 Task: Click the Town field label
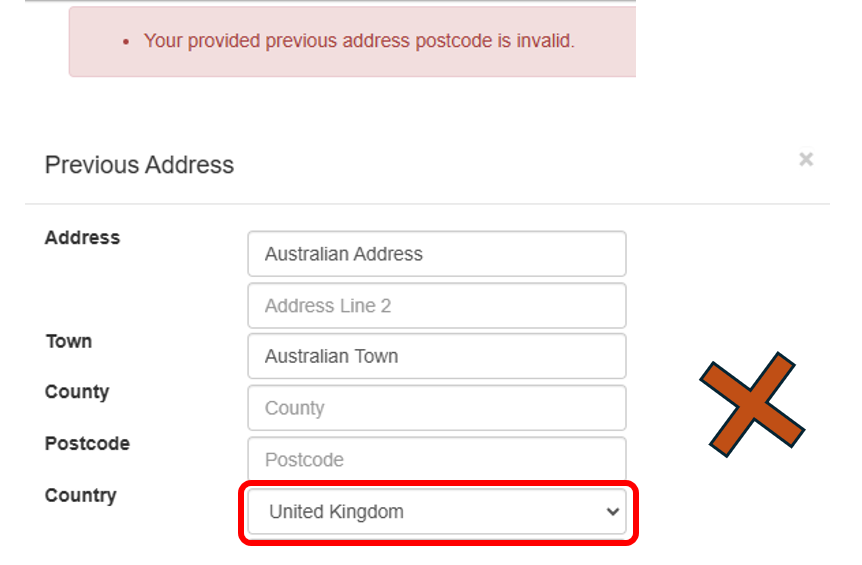pos(68,341)
